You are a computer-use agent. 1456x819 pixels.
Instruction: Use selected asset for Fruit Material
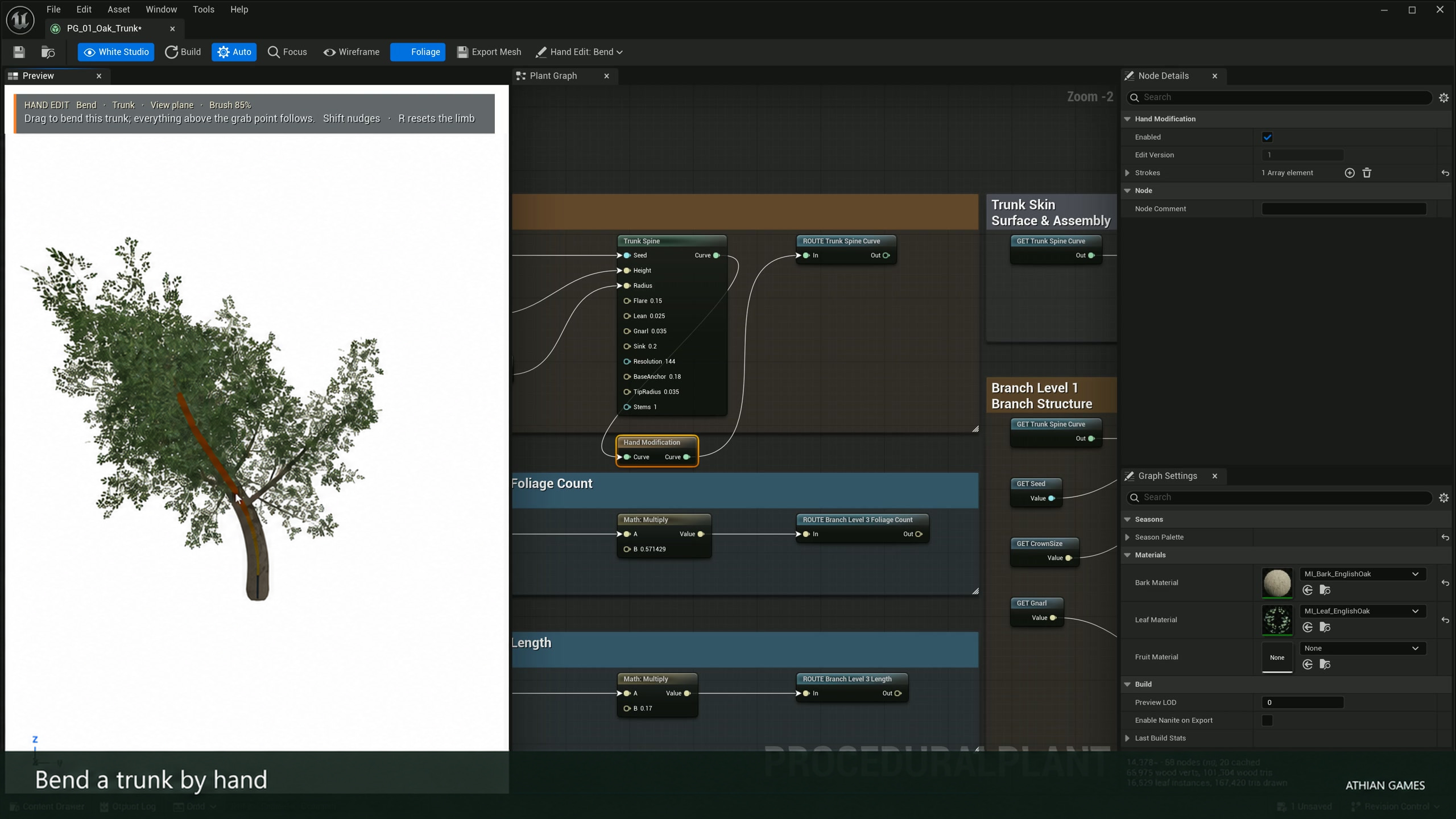tap(1308, 664)
